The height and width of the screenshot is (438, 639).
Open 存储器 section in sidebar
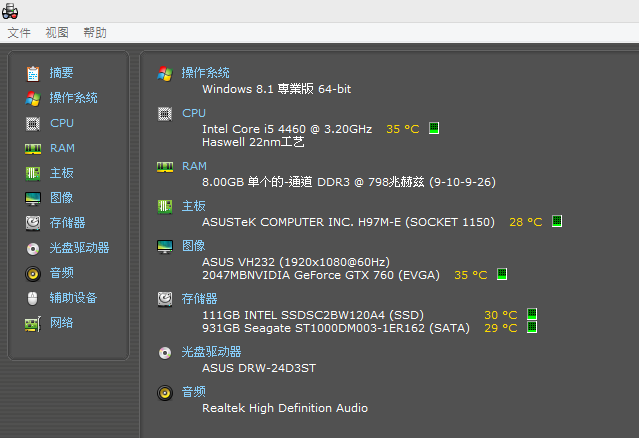[68, 223]
